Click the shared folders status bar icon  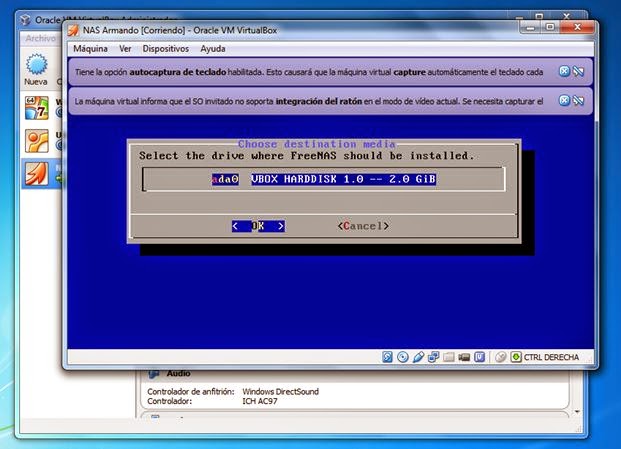449,357
